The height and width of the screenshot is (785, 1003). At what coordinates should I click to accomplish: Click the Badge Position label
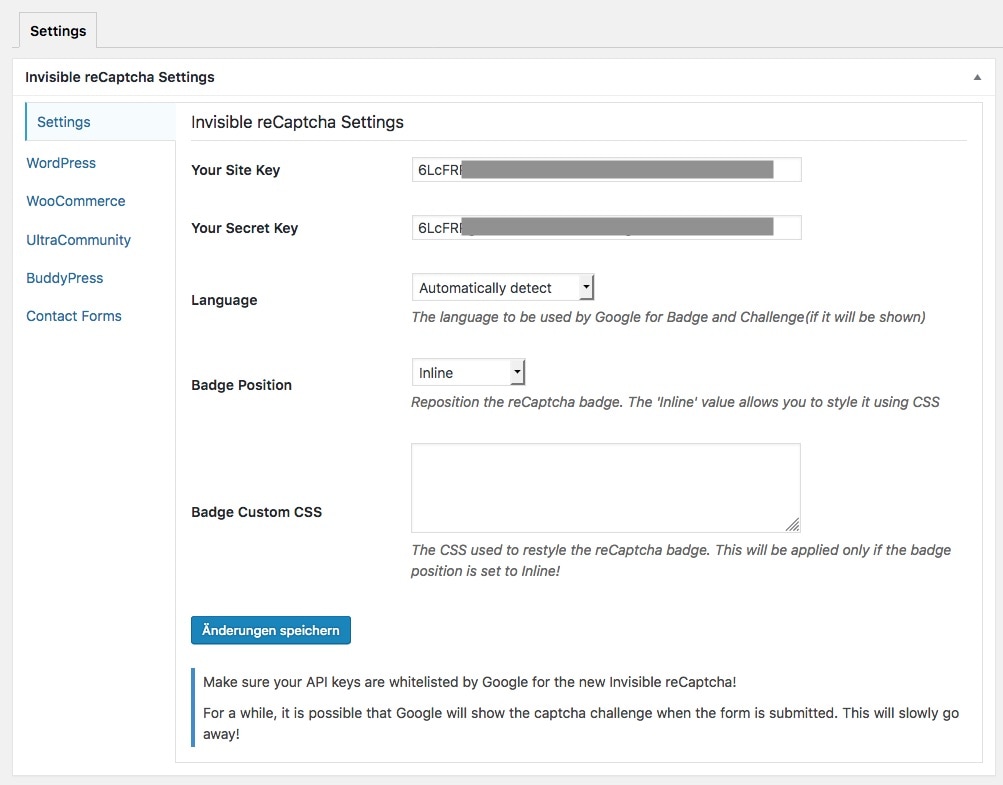[x=242, y=385]
